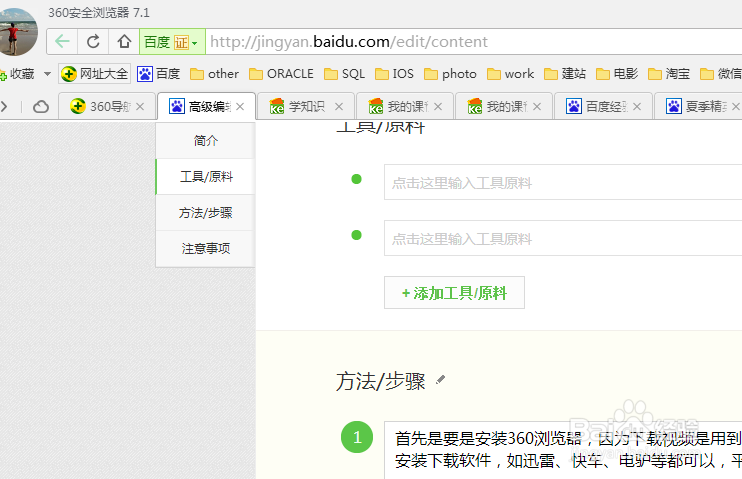Close the second 我的课 tab
742x479 pixels.
(537, 107)
